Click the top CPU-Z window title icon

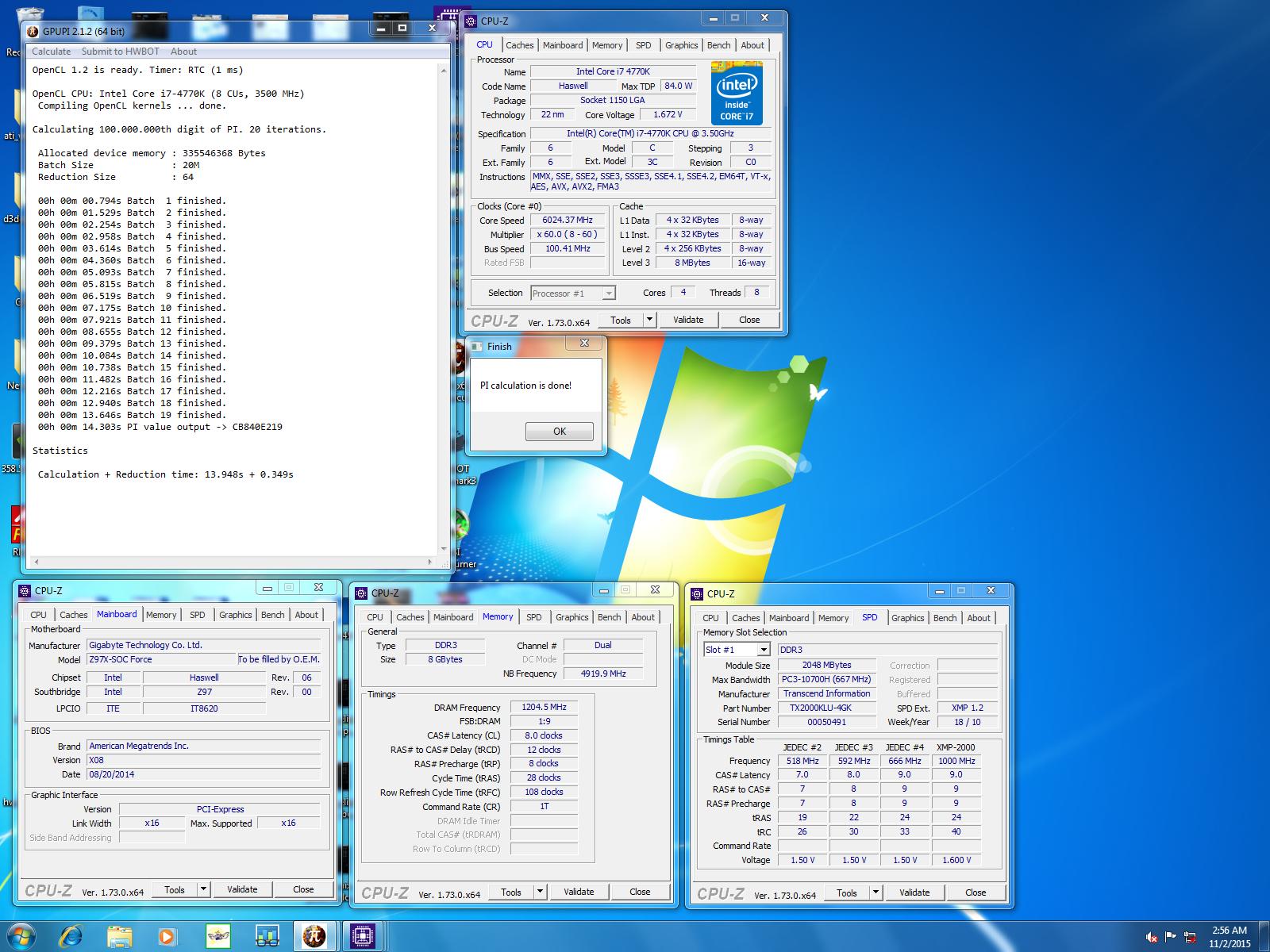(471, 21)
